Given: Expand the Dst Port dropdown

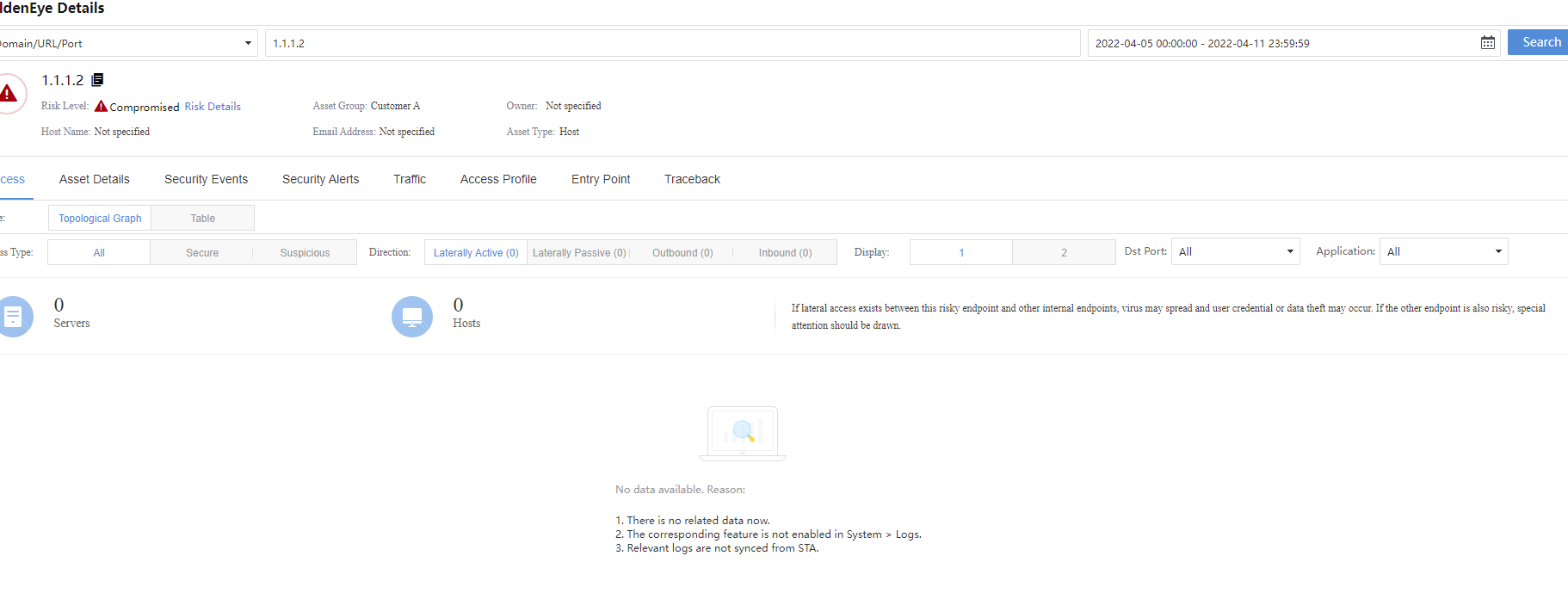Looking at the screenshot, I should pos(1235,251).
